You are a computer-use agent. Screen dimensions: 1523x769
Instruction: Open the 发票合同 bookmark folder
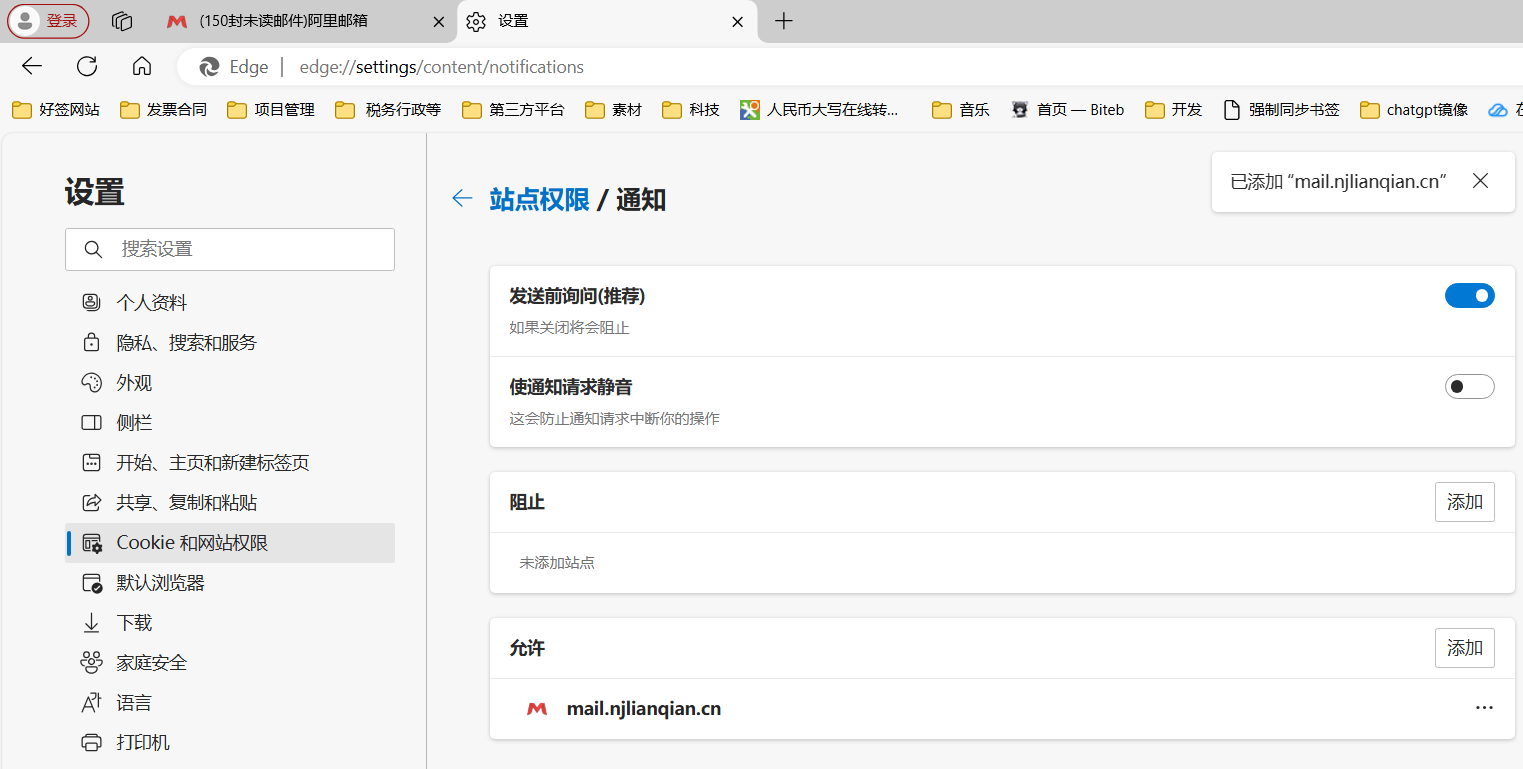(164, 110)
